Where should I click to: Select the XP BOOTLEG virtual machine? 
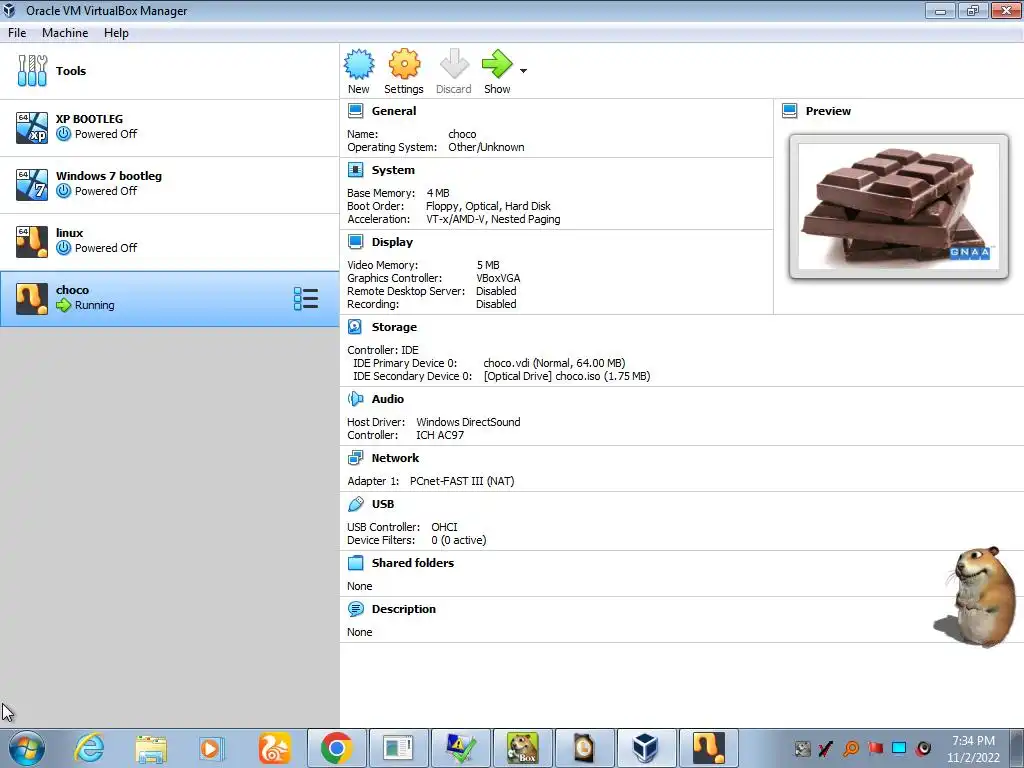[x=170, y=127]
